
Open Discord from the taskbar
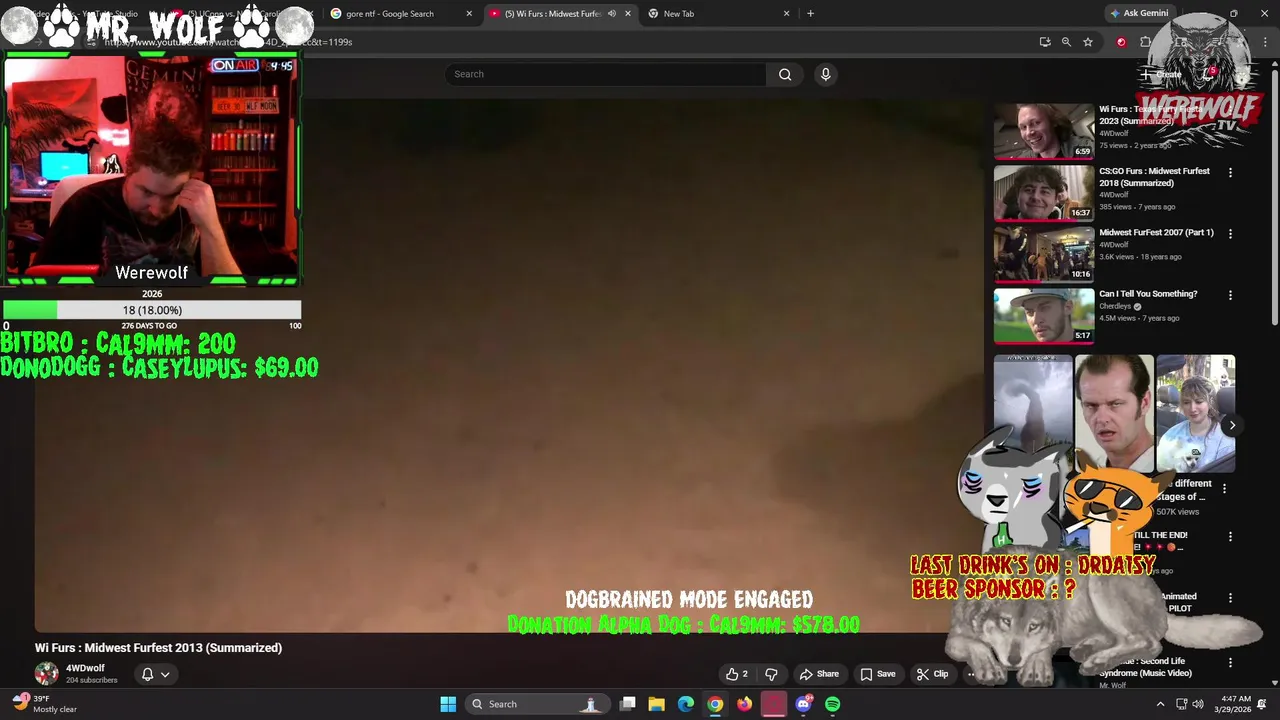point(803,704)
